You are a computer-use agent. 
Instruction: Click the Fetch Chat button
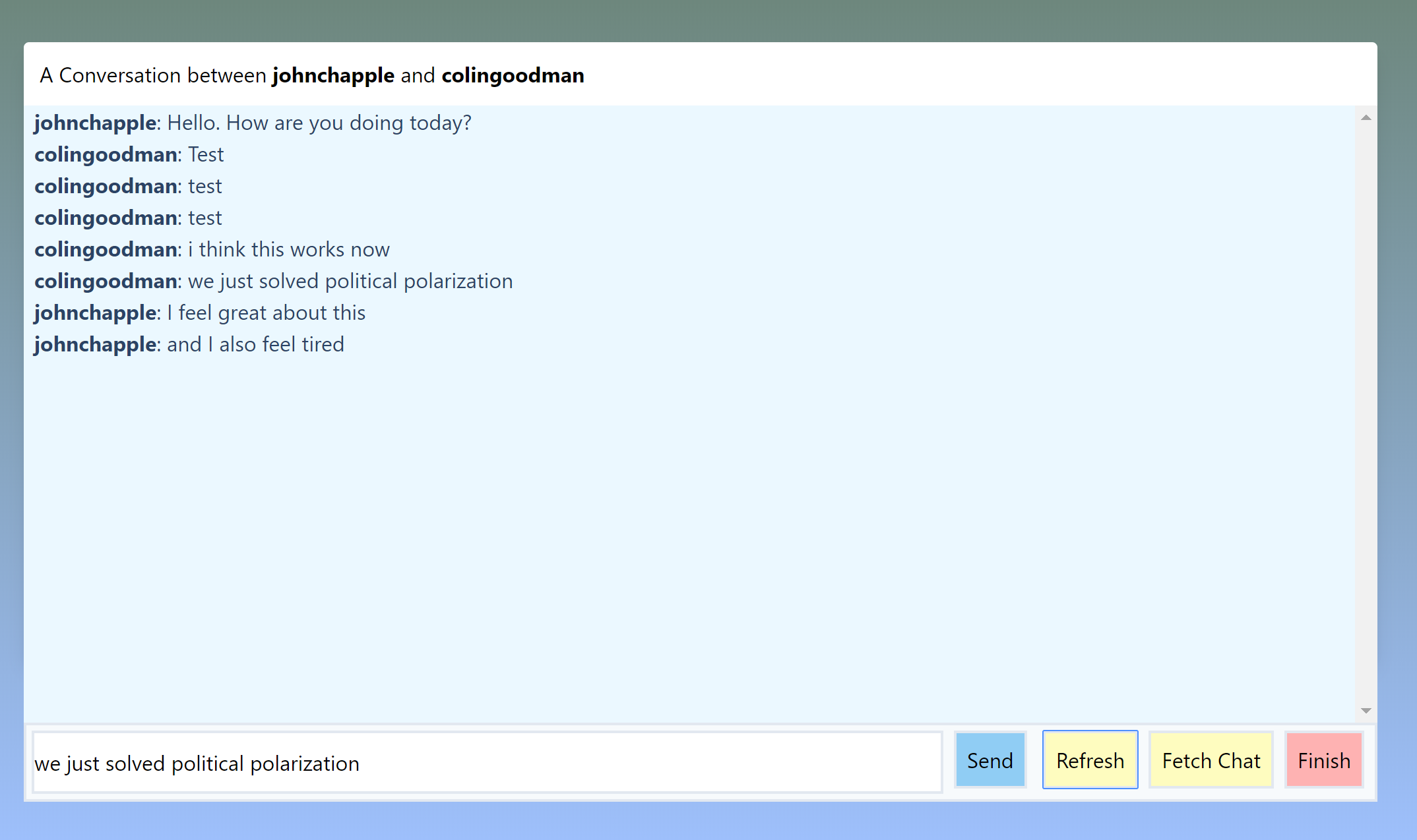[x=1211, y=760]
